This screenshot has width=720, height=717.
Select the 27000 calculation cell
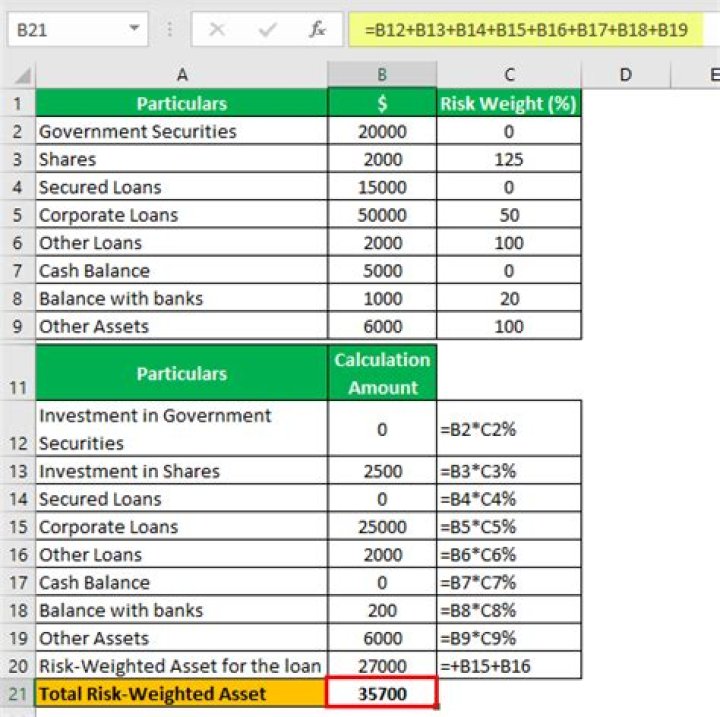pos(382,666)
